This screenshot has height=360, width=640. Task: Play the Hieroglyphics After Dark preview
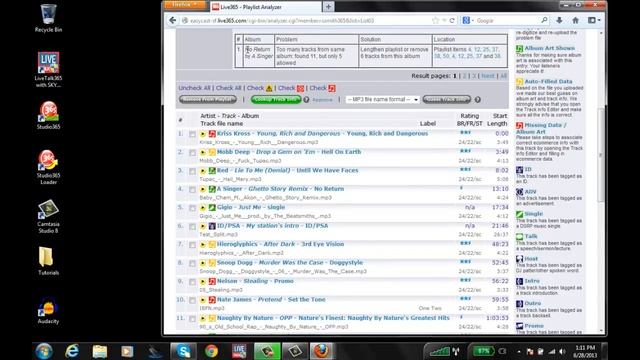click(203, 244)
